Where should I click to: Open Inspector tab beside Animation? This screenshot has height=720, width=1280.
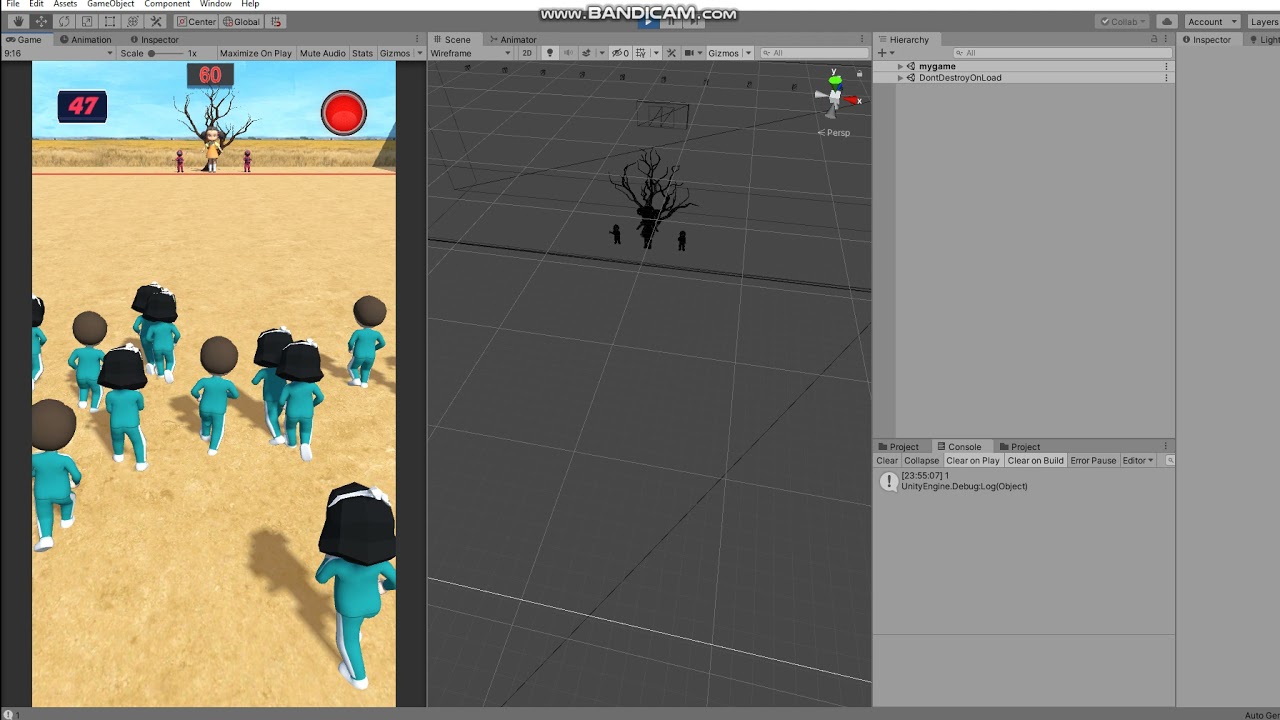[x=154, y=40]
